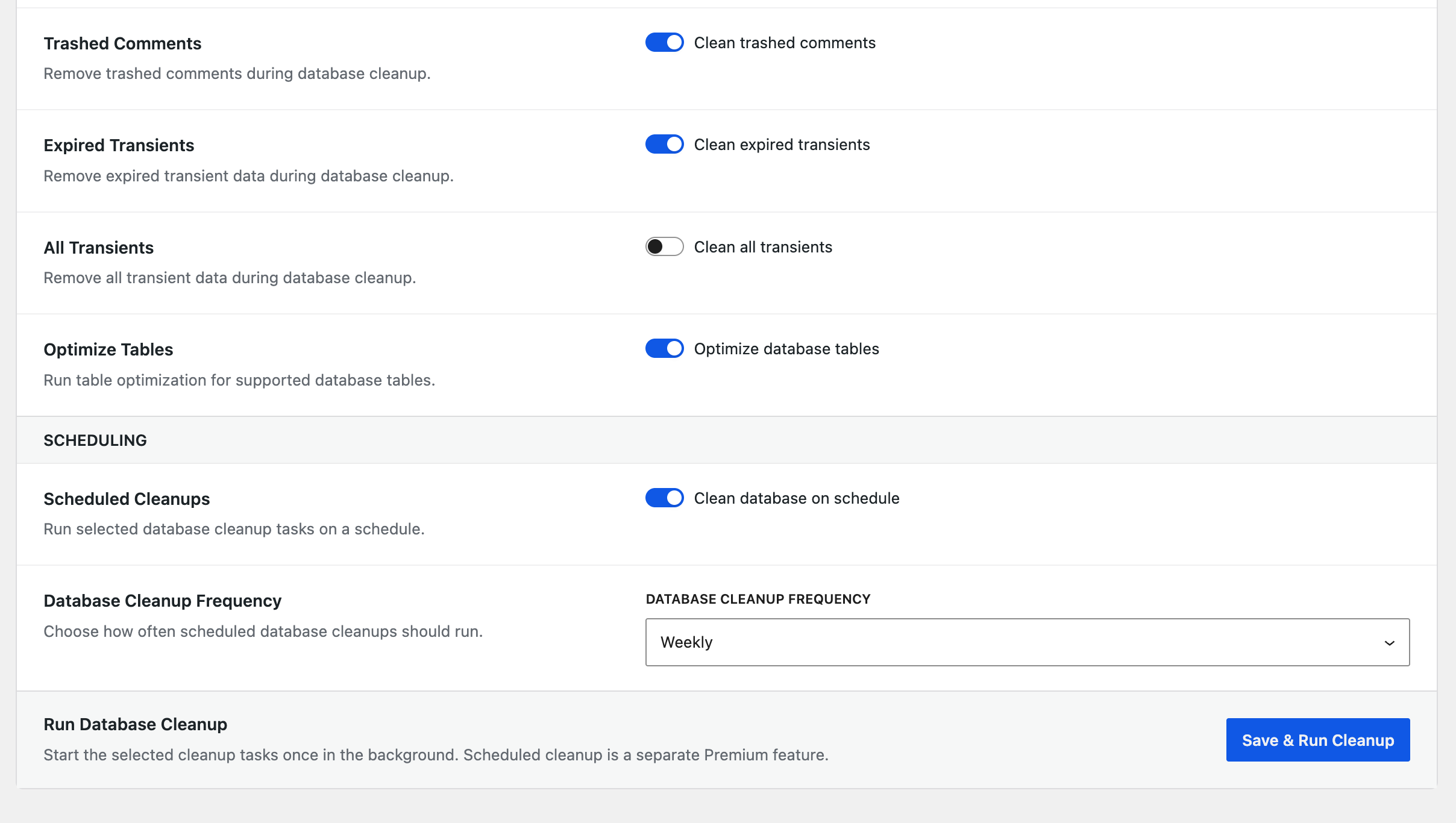Click the Optimize Tables heading
Screen dimensions: 1456x823
click(x=108, y=349)
